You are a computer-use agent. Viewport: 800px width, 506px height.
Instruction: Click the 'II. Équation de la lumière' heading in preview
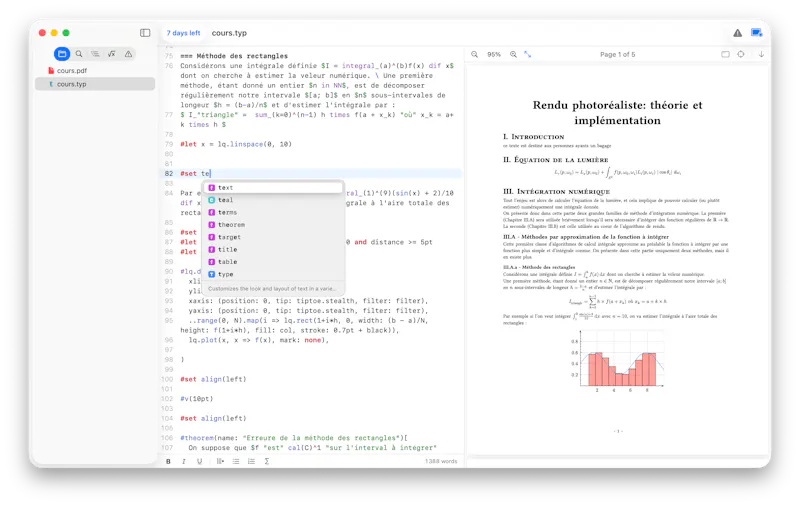[555, 160]
